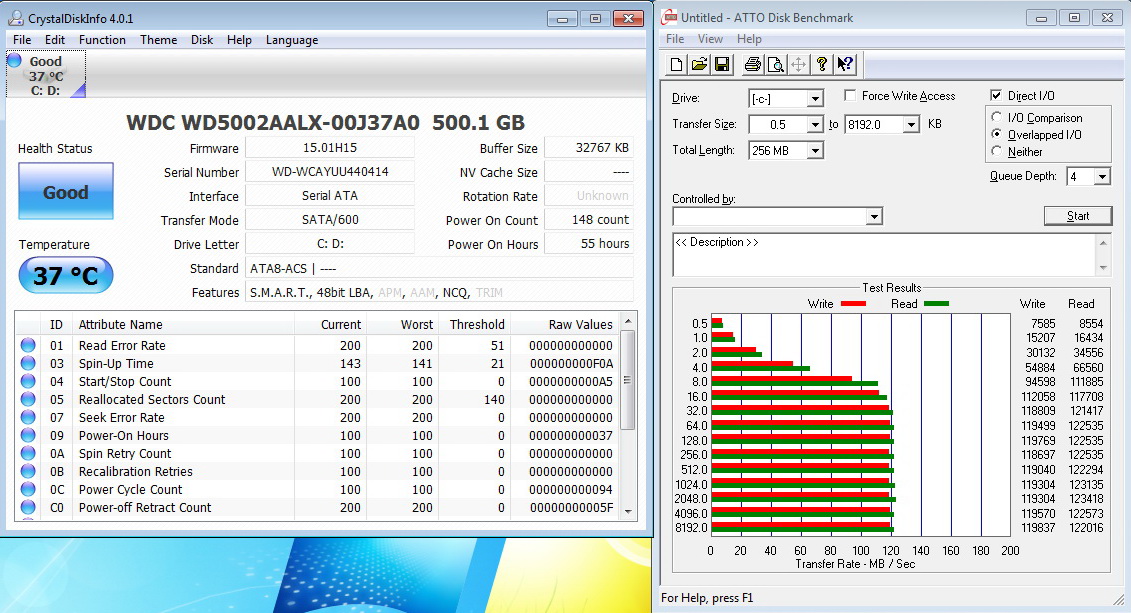Click status orb for Power-On Hours row
The width and height of the screenshot is (1131, 613).
tap(28, 436)
